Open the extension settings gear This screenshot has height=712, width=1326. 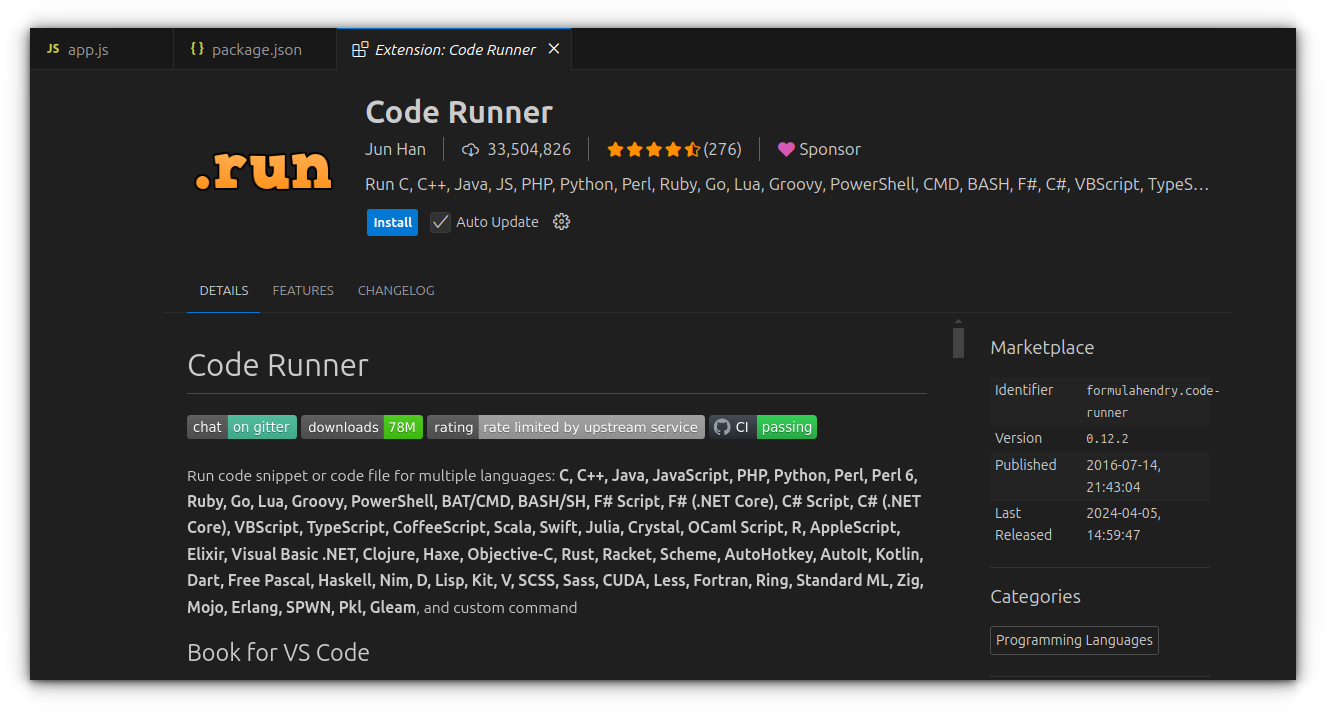[561, 222]
